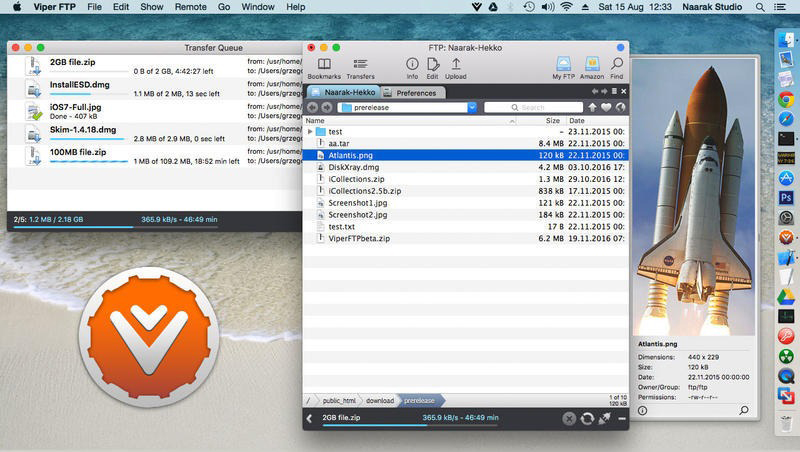This screenshot has height=452, width=800.
Task: Click the Find magnifier icon
Action: click(616, 66)
